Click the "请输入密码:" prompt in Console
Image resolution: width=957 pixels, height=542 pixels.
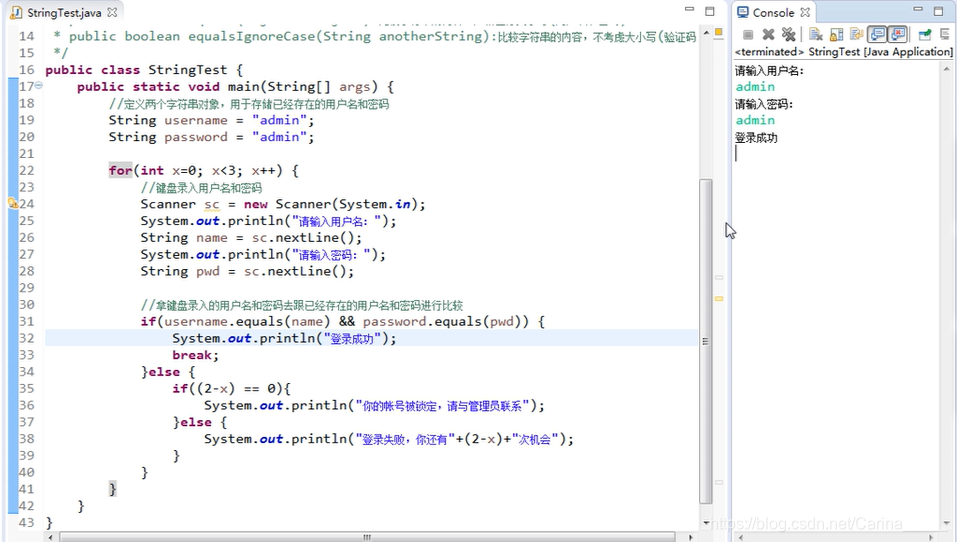[764, 104]
